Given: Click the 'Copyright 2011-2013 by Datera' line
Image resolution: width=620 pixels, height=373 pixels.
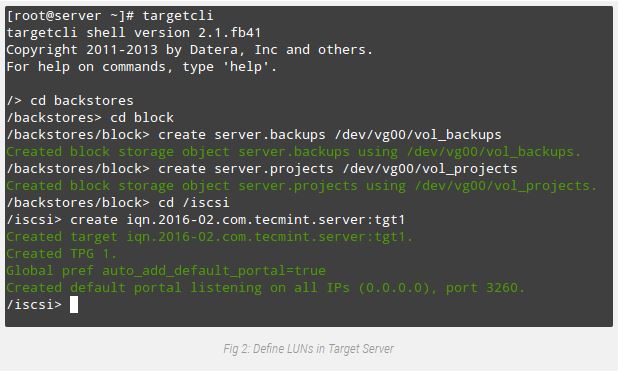Looking at the screenshot, I should click(189, 50).
